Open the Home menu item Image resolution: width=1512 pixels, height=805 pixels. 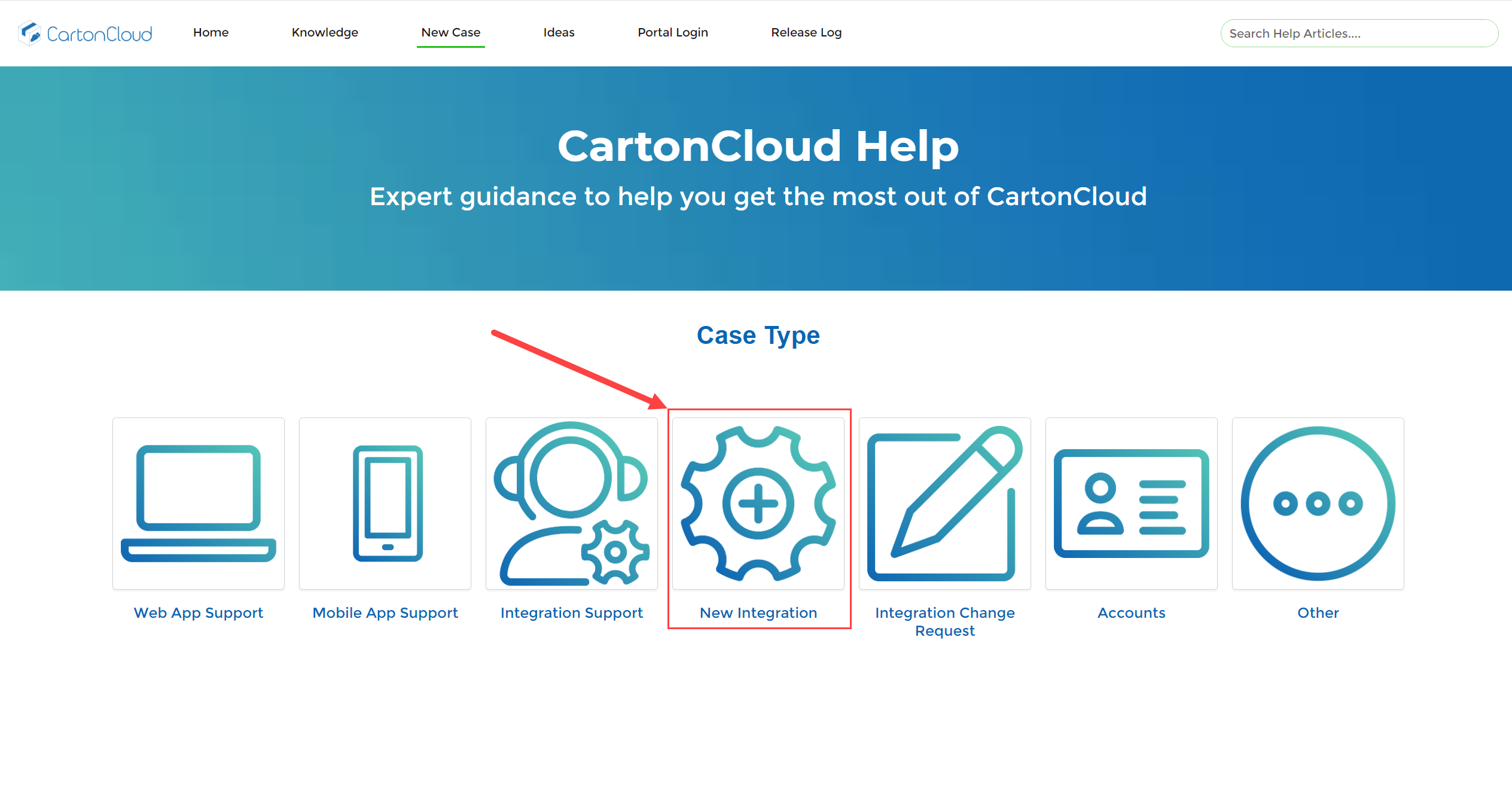click(211, 32)
